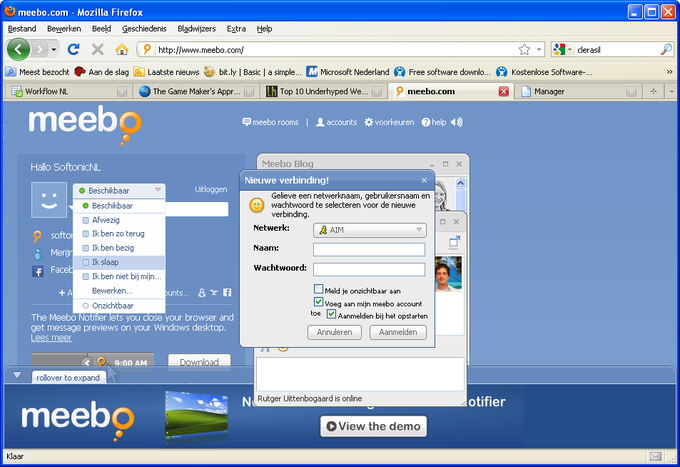Uncheck Voeg aan mijn meebo account toe
Screen dimensions: 680x467
[319, 301]
